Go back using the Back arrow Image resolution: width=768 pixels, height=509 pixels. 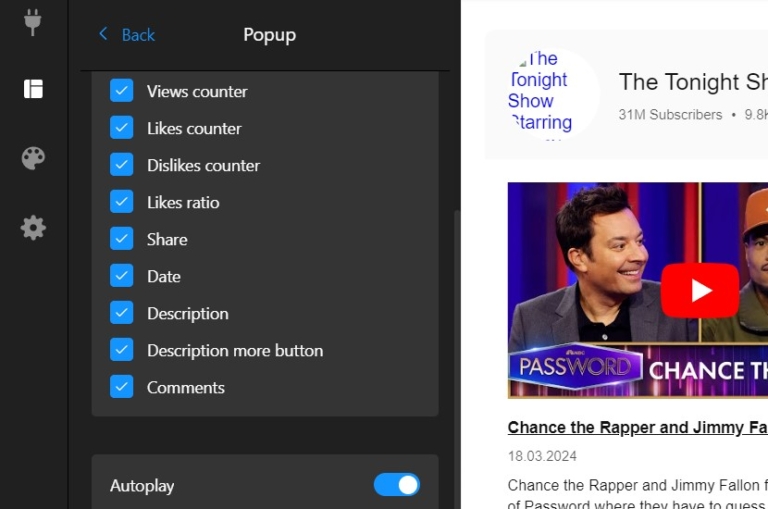[126, 35]
